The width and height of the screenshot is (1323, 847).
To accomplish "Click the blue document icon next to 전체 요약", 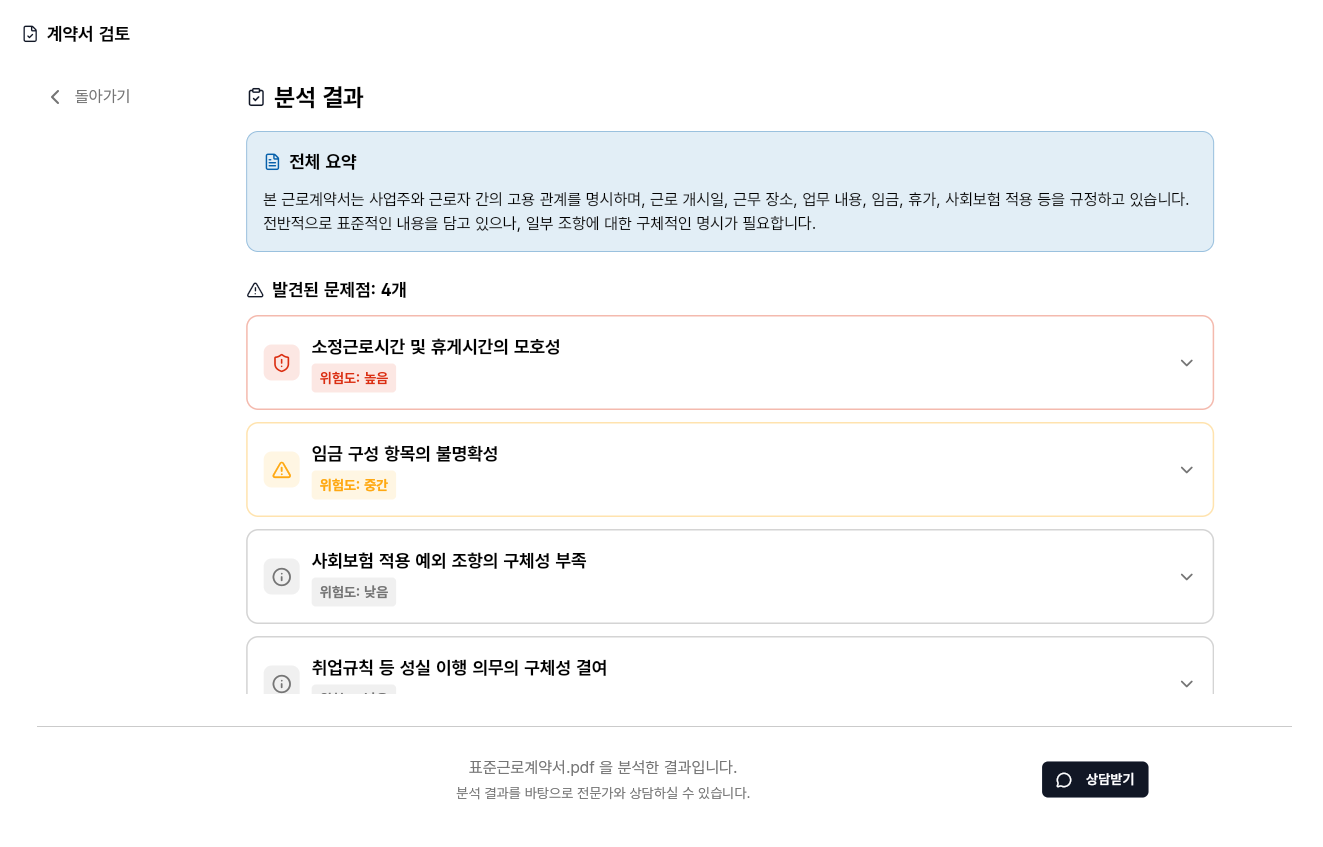I will [x=272, y=161].
